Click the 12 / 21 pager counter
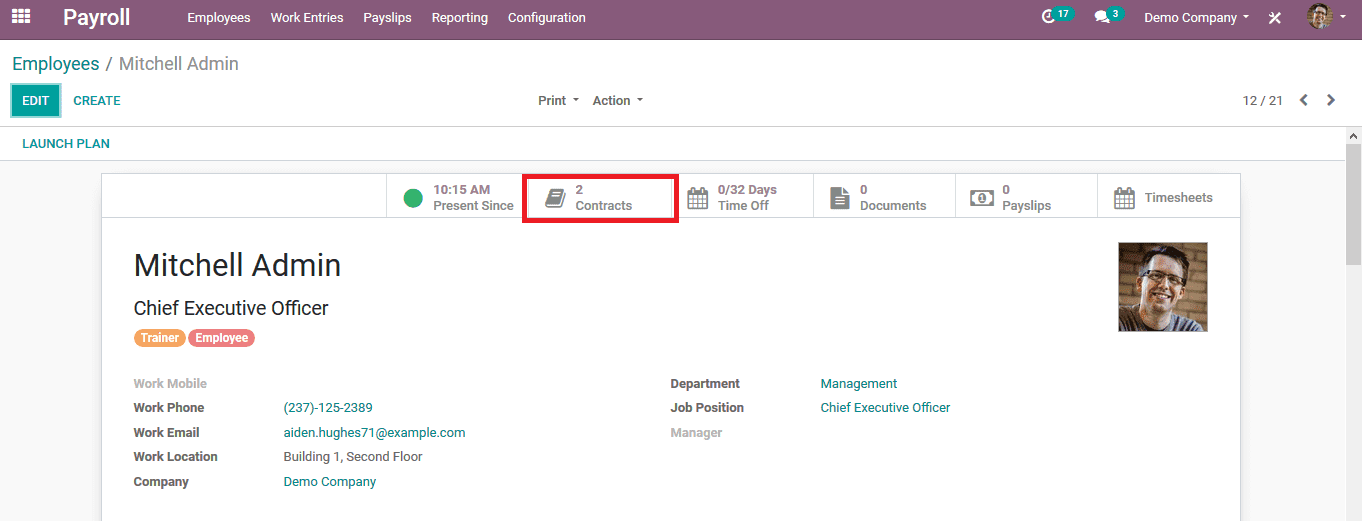This screenshot has height=521, width=1365. pyautogui.click(x=1263, y=101)
